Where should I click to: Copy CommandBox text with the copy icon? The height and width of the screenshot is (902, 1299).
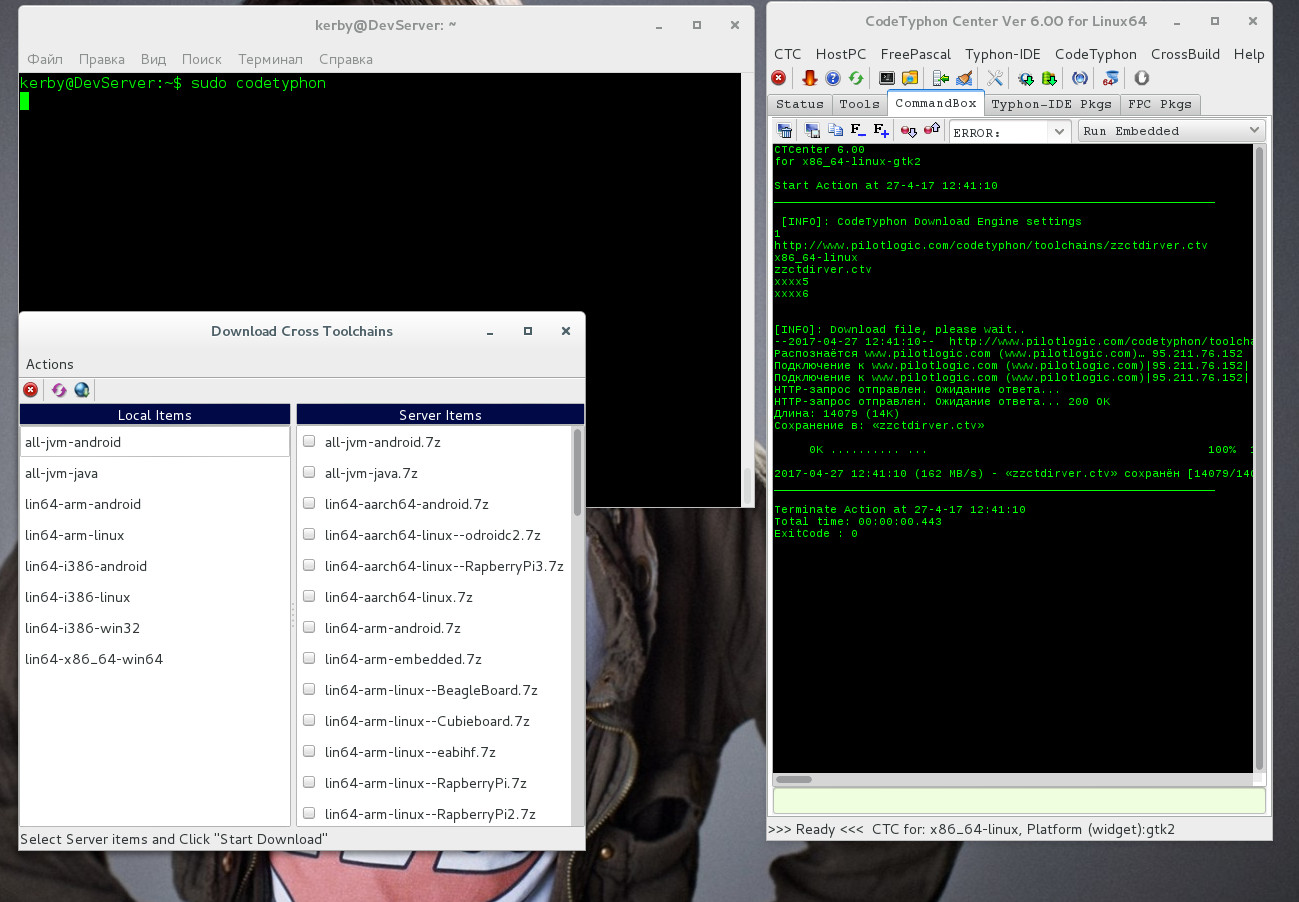(x=835, y=130)
